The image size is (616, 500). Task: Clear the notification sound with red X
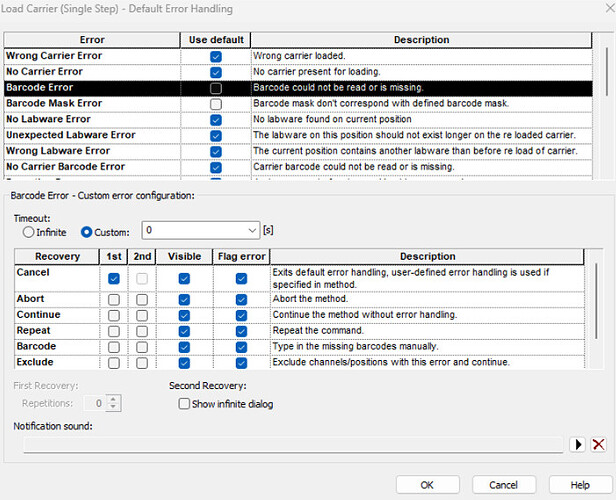click(x=598, y=445)
